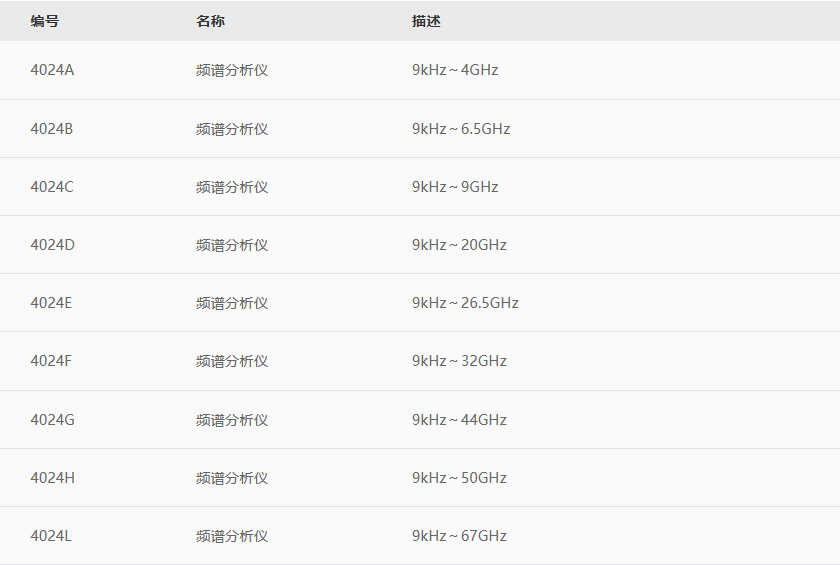
Task: Select model number 4024F
Action: coord(51,361)
